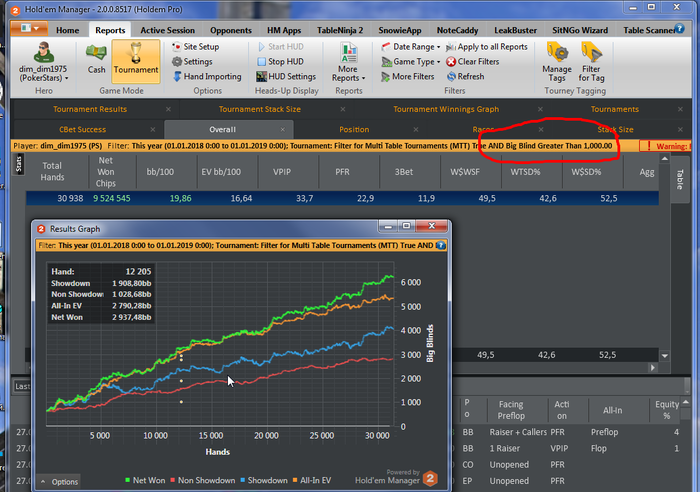The image size is (700, 492).
Task: Click the Hold'em Manager logo in graph
Action: click(430, 479)
